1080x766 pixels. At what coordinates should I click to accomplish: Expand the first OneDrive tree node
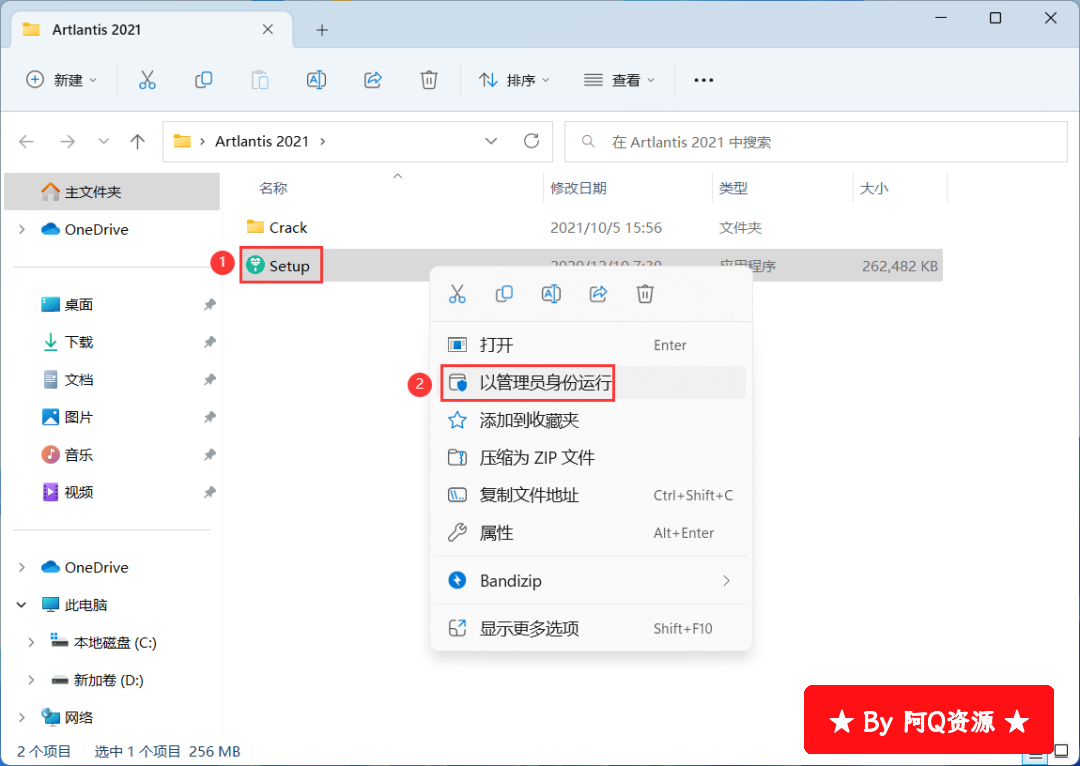click(x=22, y=229)
